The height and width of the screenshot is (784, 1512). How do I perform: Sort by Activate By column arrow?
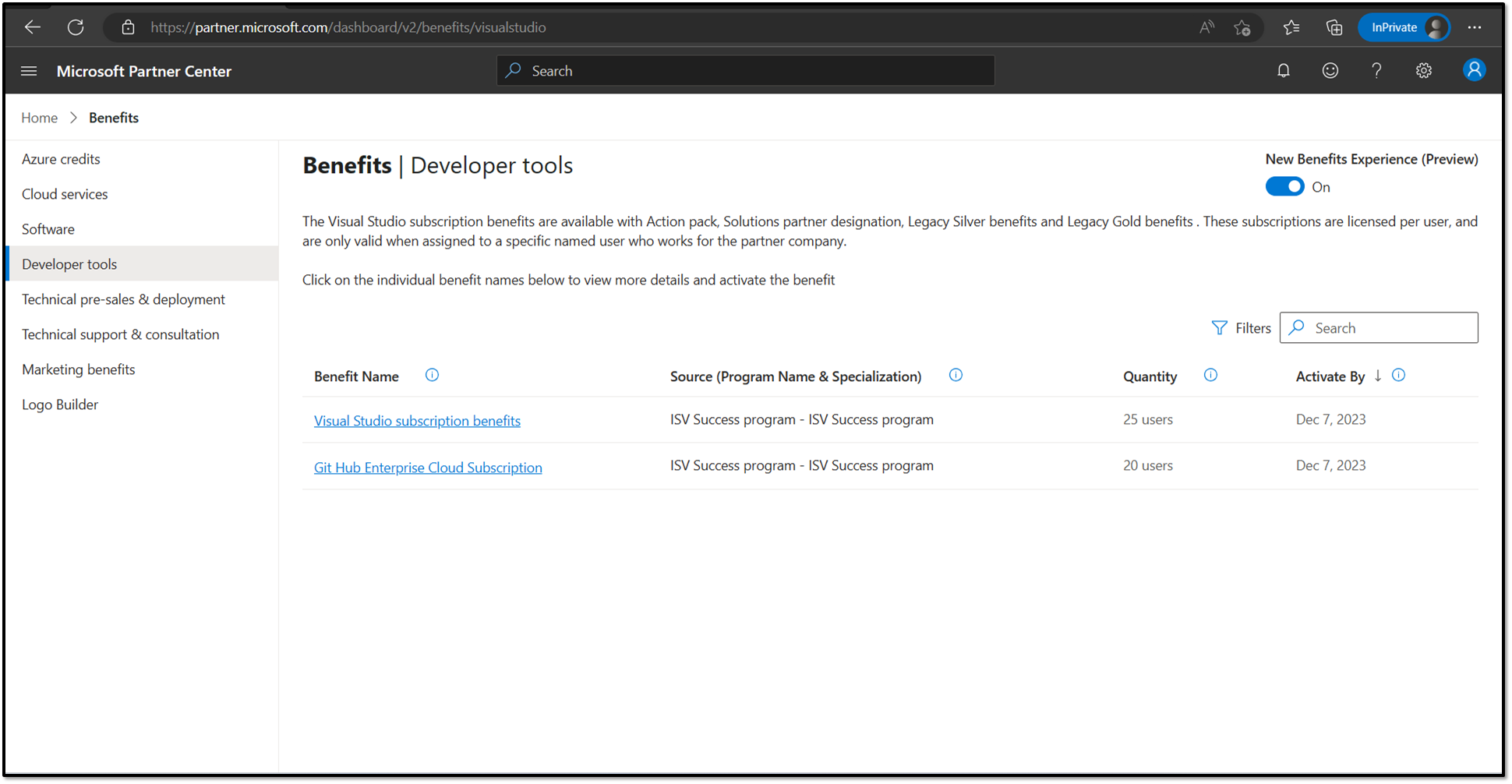tap(1378, 376)
